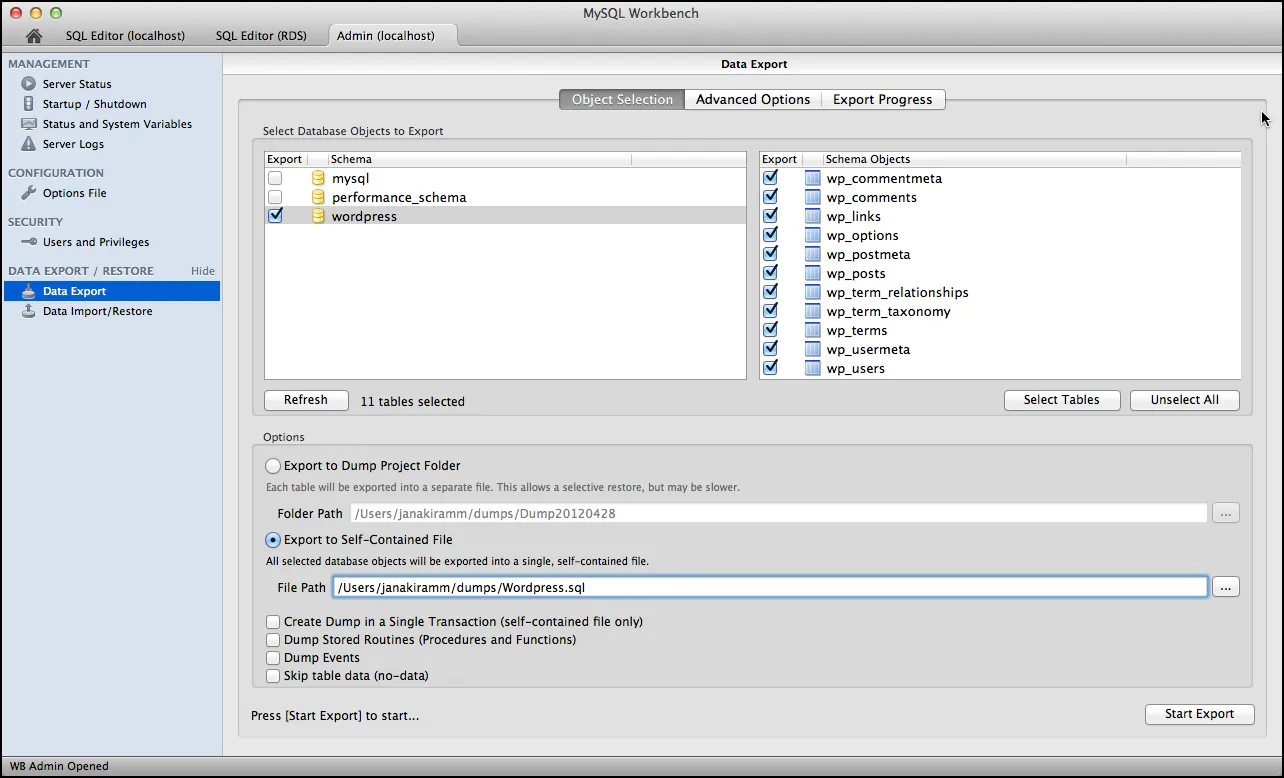Click the wp_commentmeta table icon
Viewport: 1284px width, 778px height.
click(812, 178)
